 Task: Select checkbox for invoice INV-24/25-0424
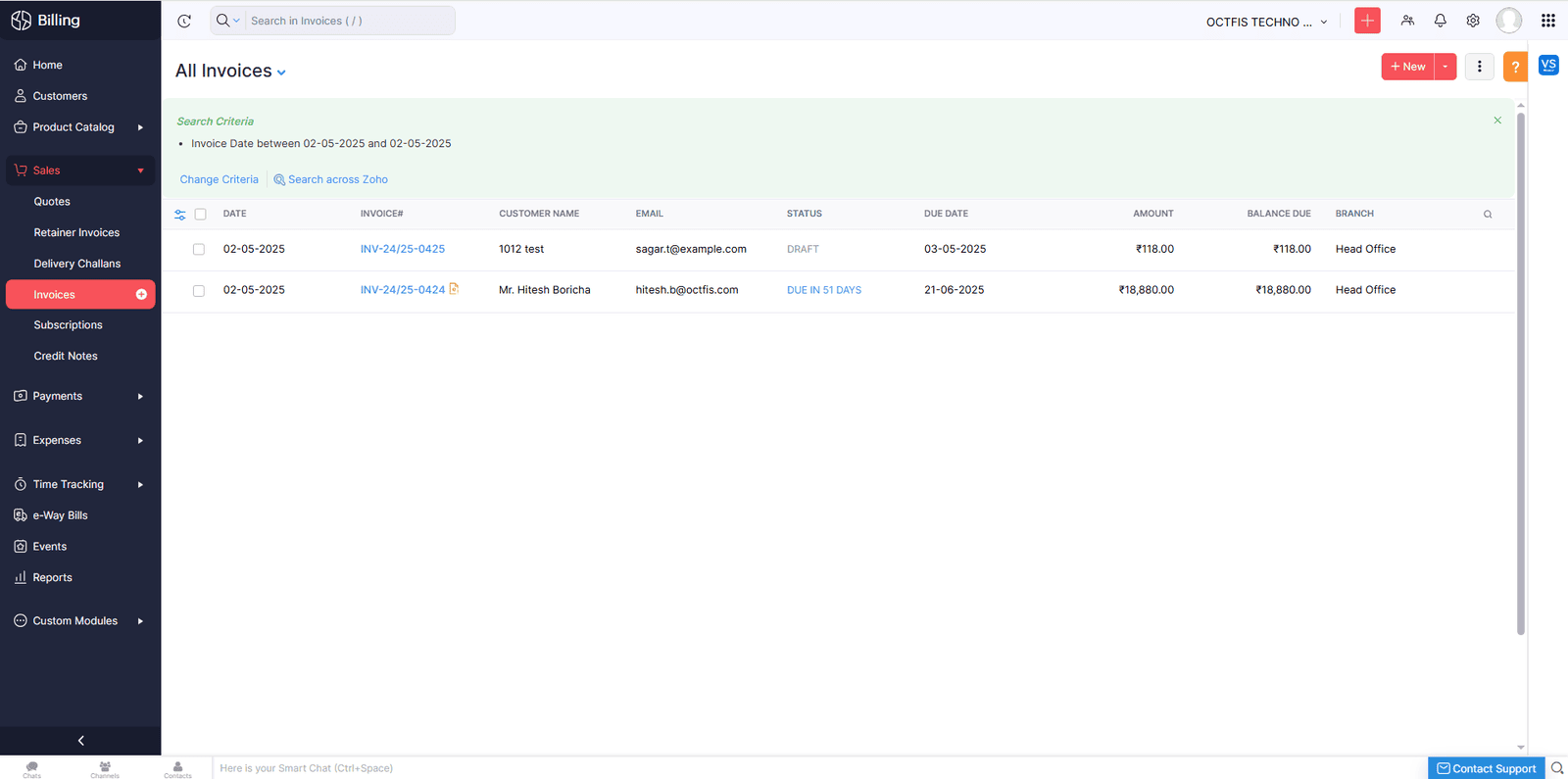click(199, 291)
